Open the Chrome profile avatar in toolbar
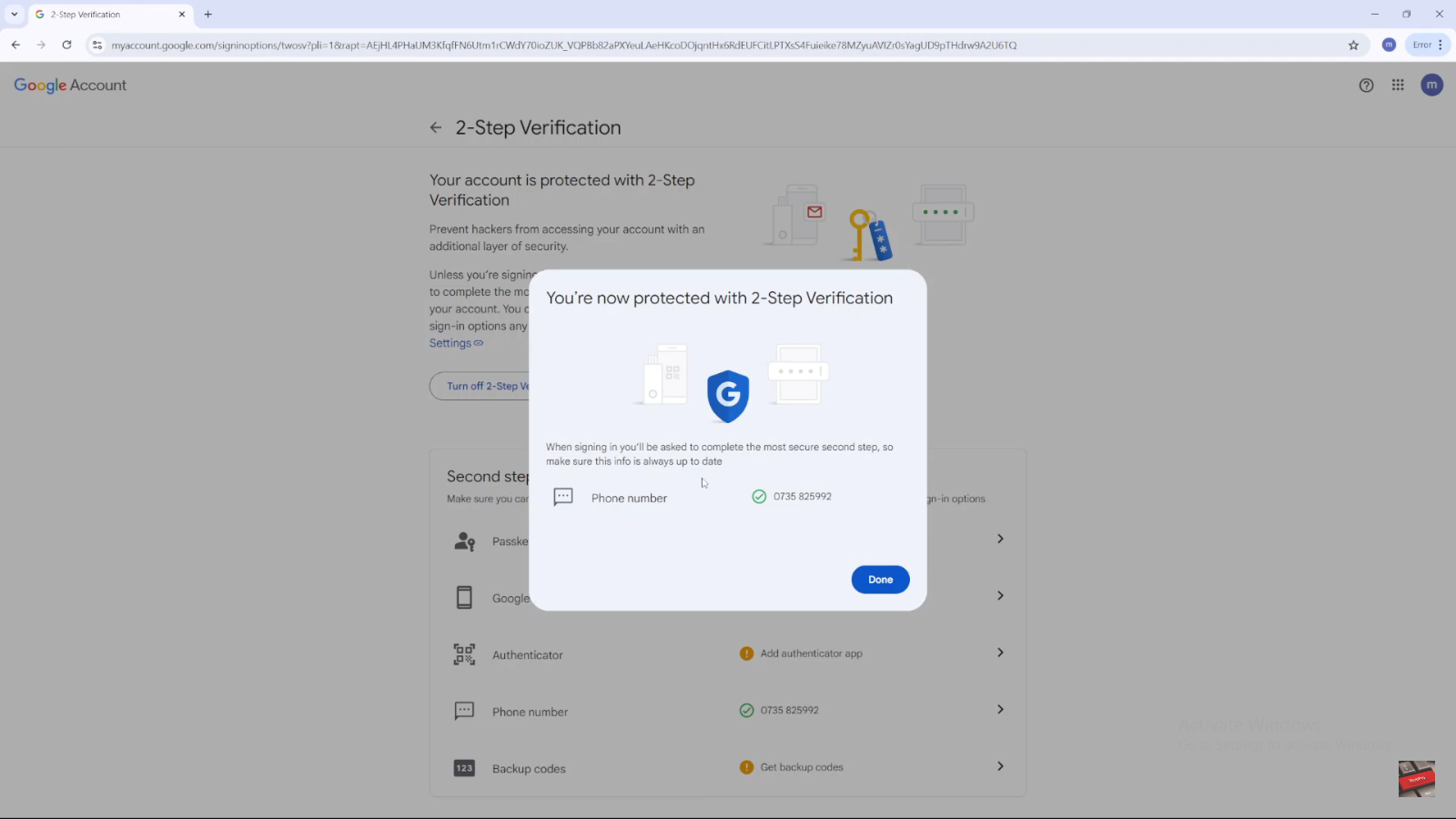This screenshot has width=1456, height=819. (1389, 45)
